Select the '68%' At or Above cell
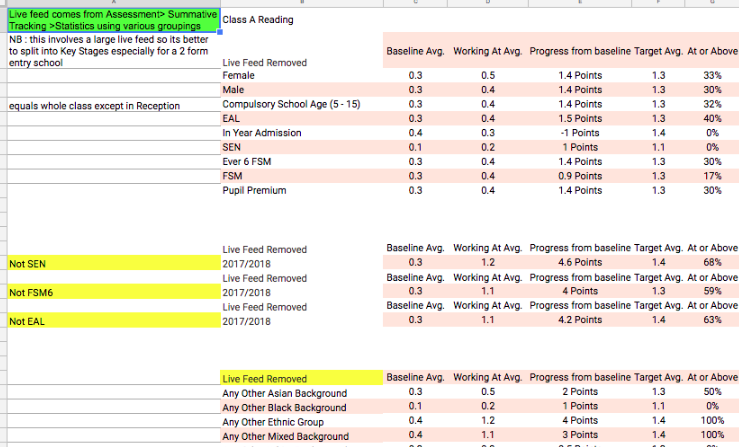Image resolution: width=739 pixels, height=447 pixels. (x=712, y=262)
